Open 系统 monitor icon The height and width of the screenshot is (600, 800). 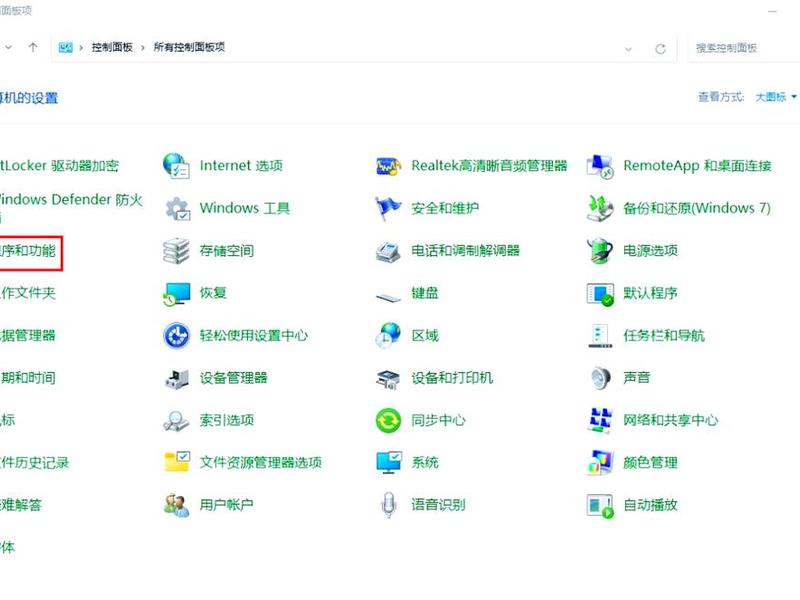tap(389, 462)
